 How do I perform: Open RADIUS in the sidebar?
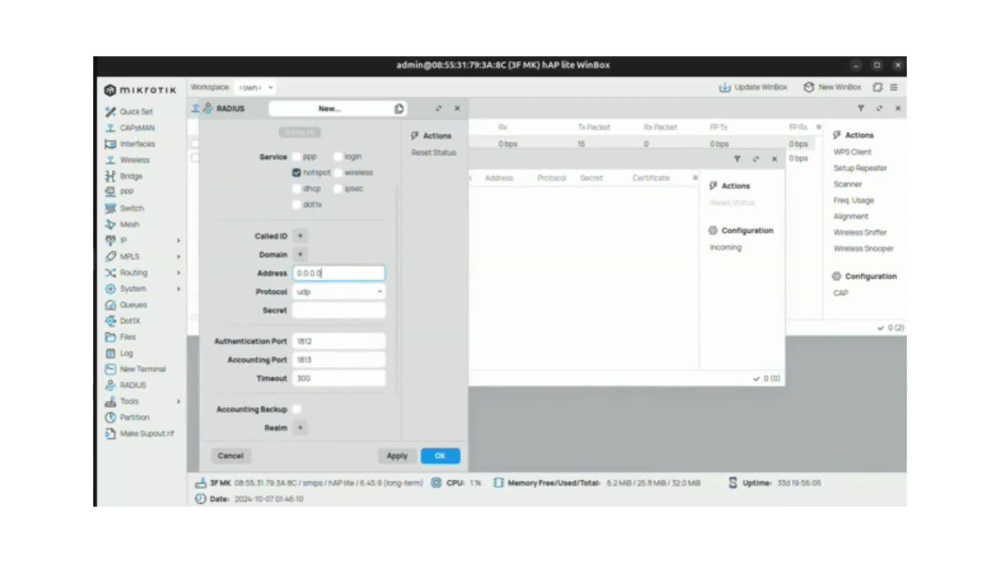pyautogui.click(x=126, y=385)
